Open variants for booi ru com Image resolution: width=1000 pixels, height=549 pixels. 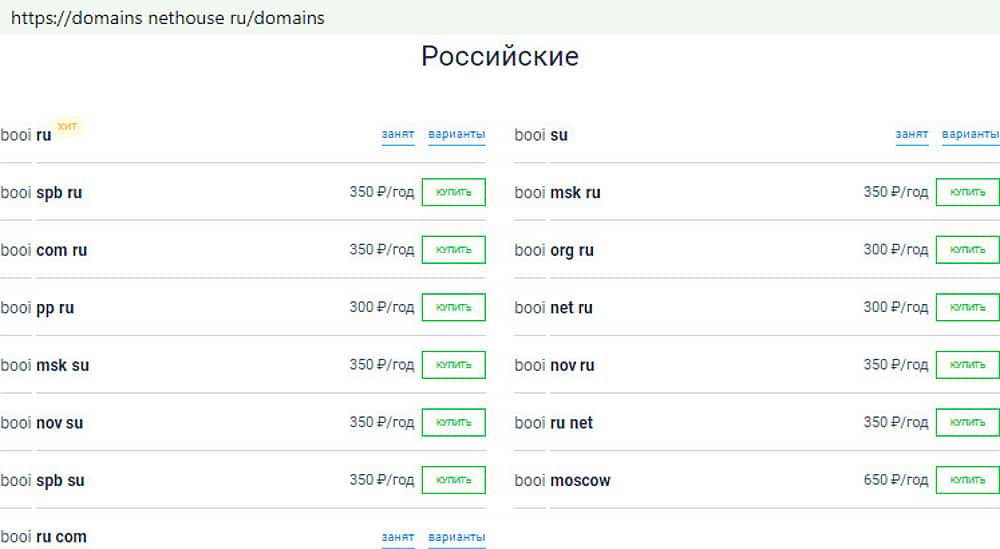(456, 537)
